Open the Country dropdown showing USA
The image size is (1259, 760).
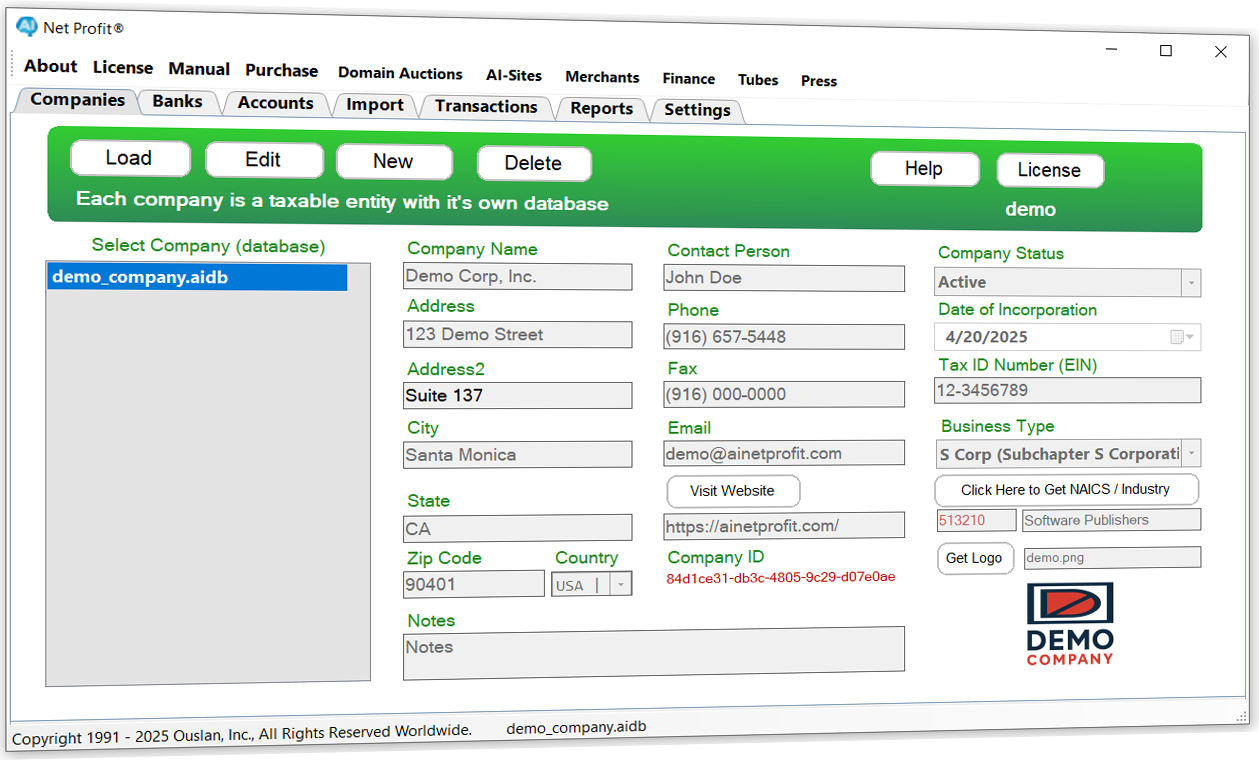622,585
